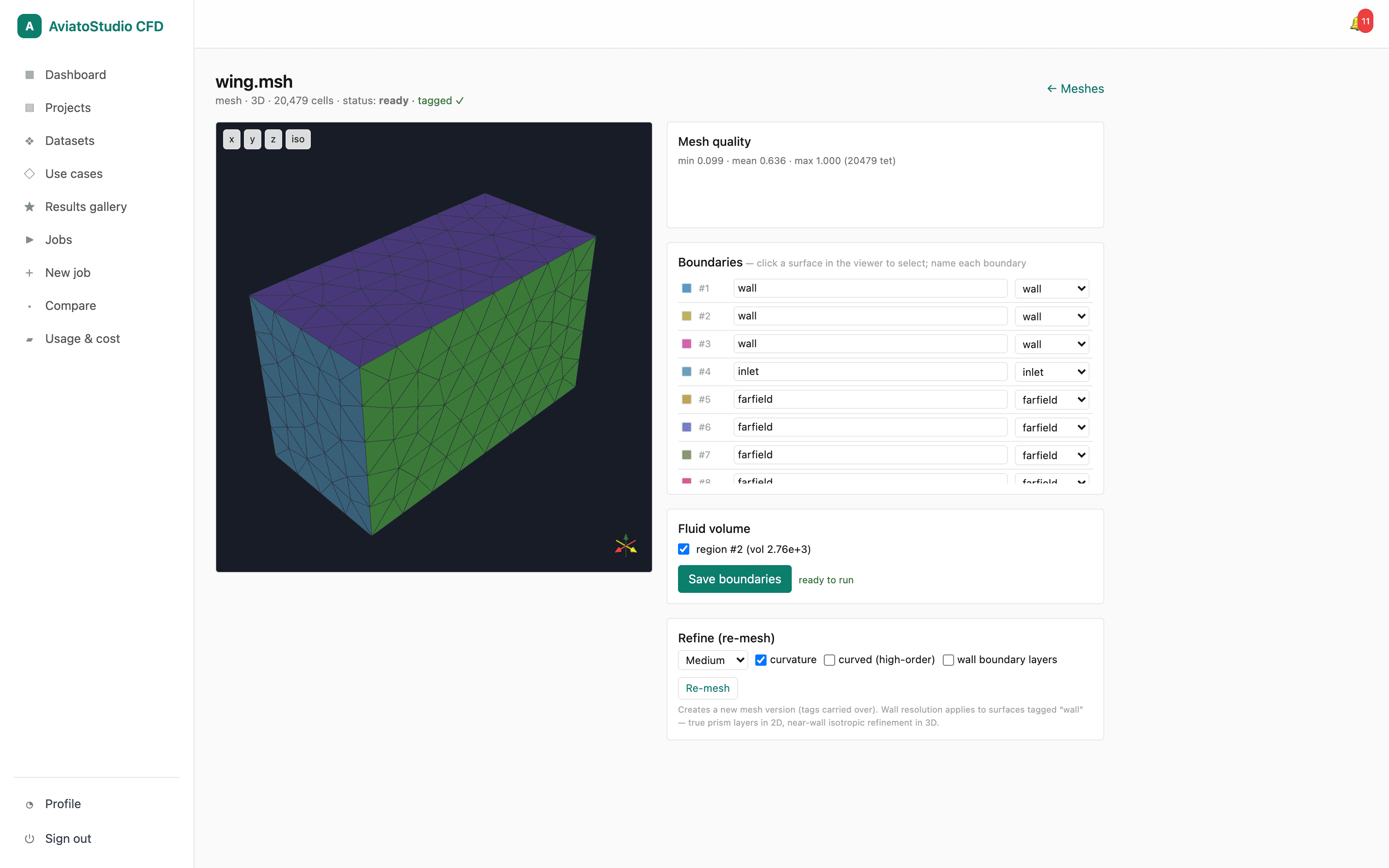Screen dimensions: 1389x868
Task: Open the notifications bell with 11 badge
Action: (x=1362, y=23)
